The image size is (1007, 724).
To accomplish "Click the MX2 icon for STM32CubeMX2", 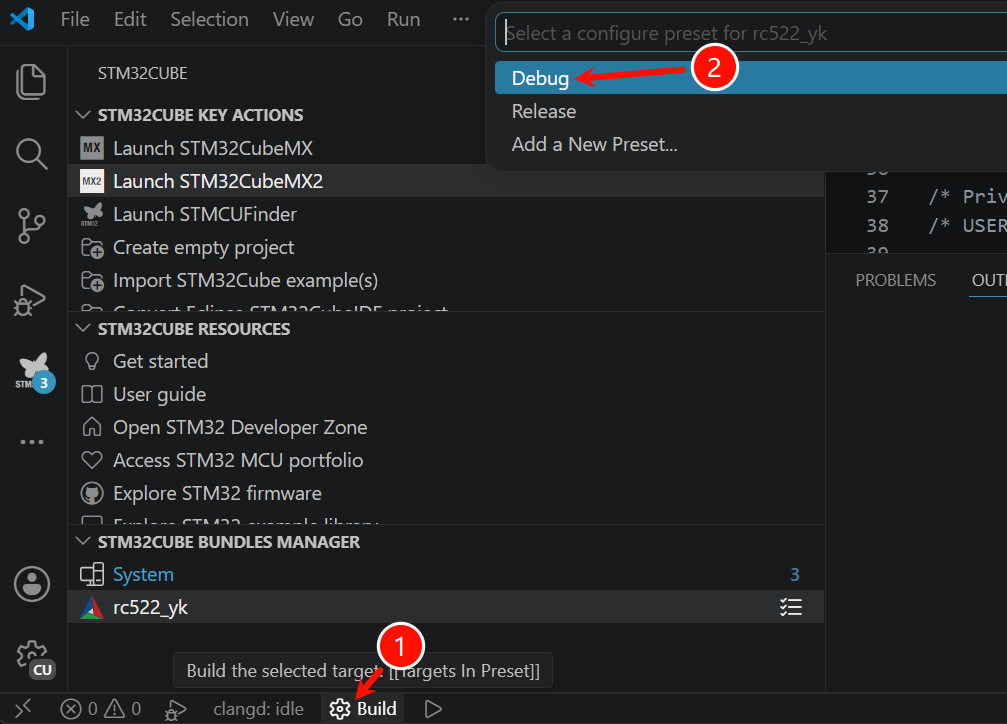I will tap(92, 181).
